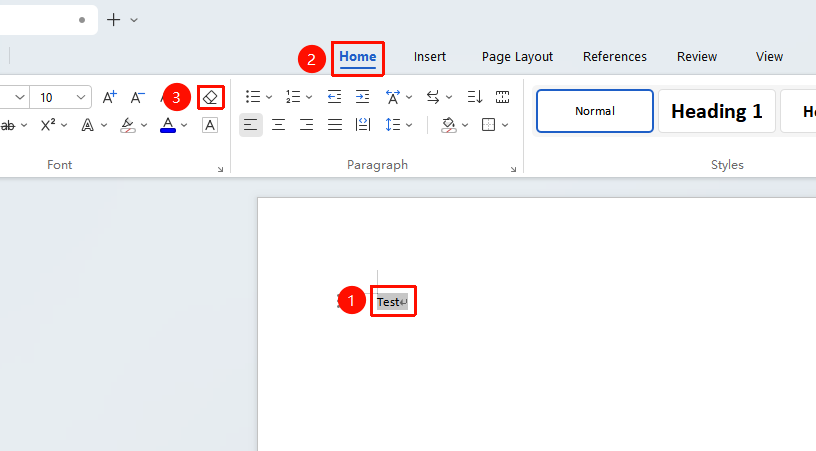Toggle align left button
Viewport: 816px width, 451px height.
(250, 125)
